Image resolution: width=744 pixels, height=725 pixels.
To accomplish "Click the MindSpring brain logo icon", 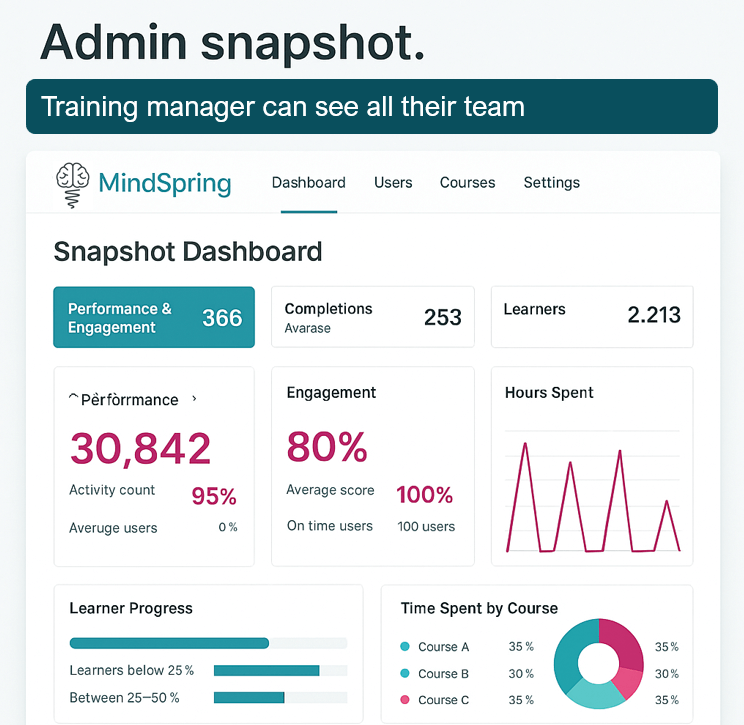I will pos(74,184).
